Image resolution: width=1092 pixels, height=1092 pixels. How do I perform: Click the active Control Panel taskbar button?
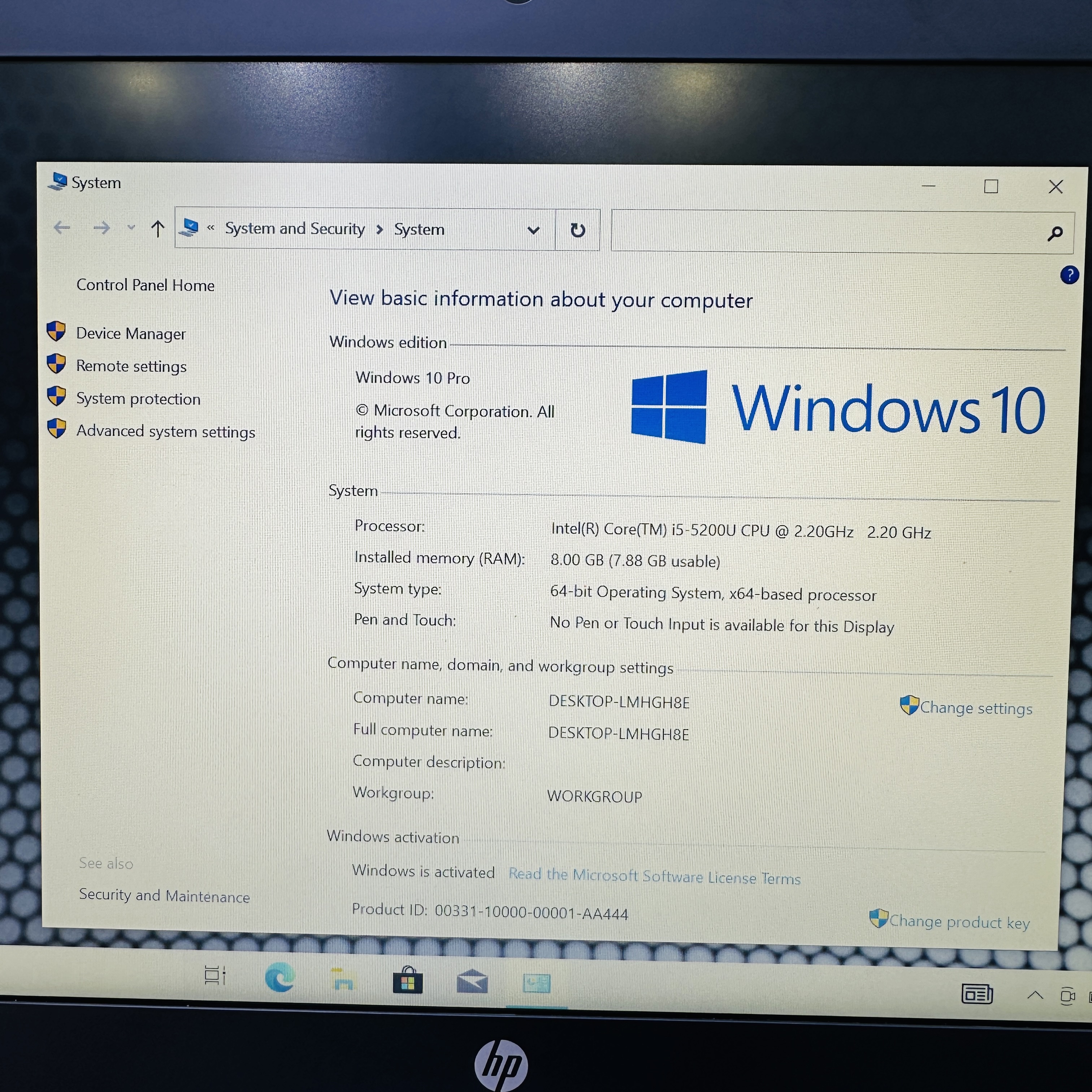[536, 983]
